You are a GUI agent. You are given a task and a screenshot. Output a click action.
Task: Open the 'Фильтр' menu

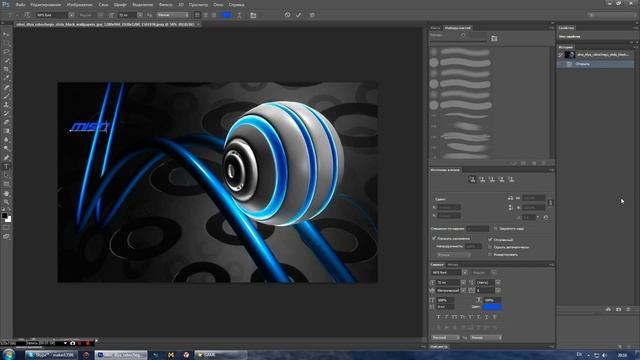[x=165, y=4]
